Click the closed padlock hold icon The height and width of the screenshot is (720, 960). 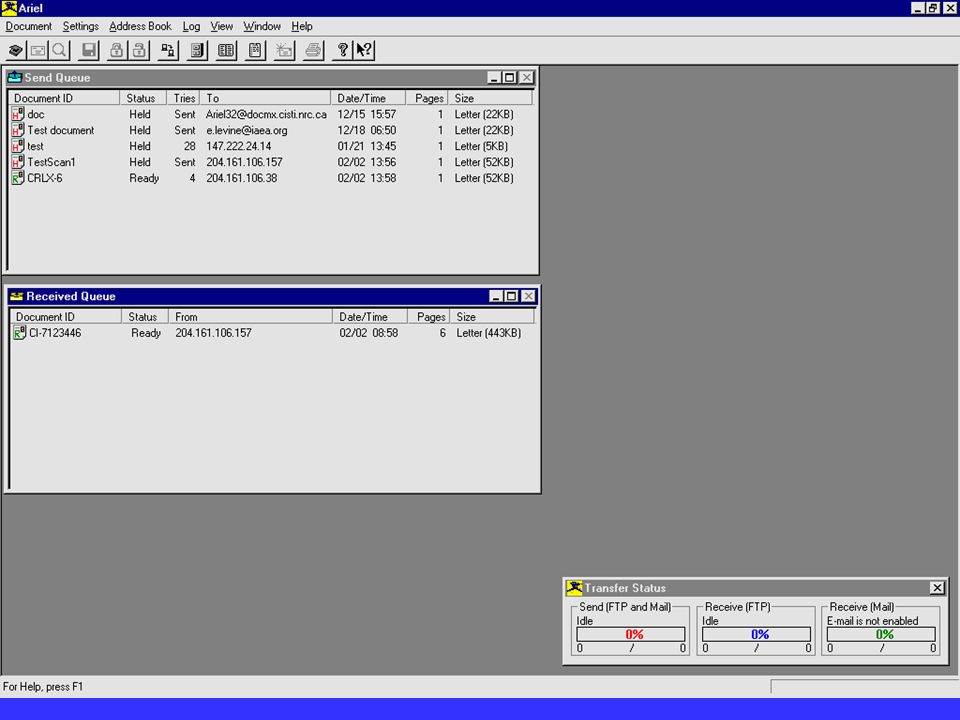pos(116,50)
